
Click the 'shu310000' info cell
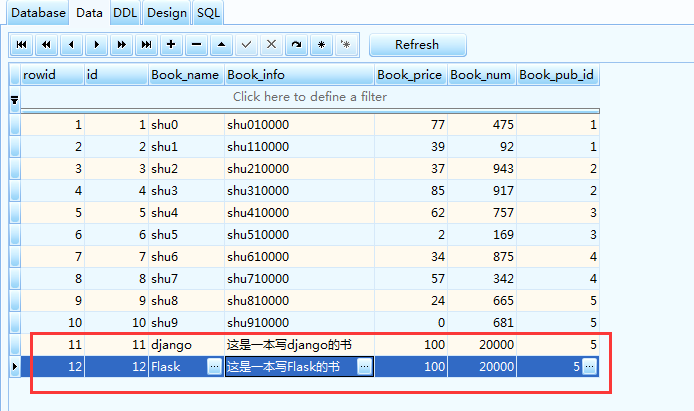(300, 191)
